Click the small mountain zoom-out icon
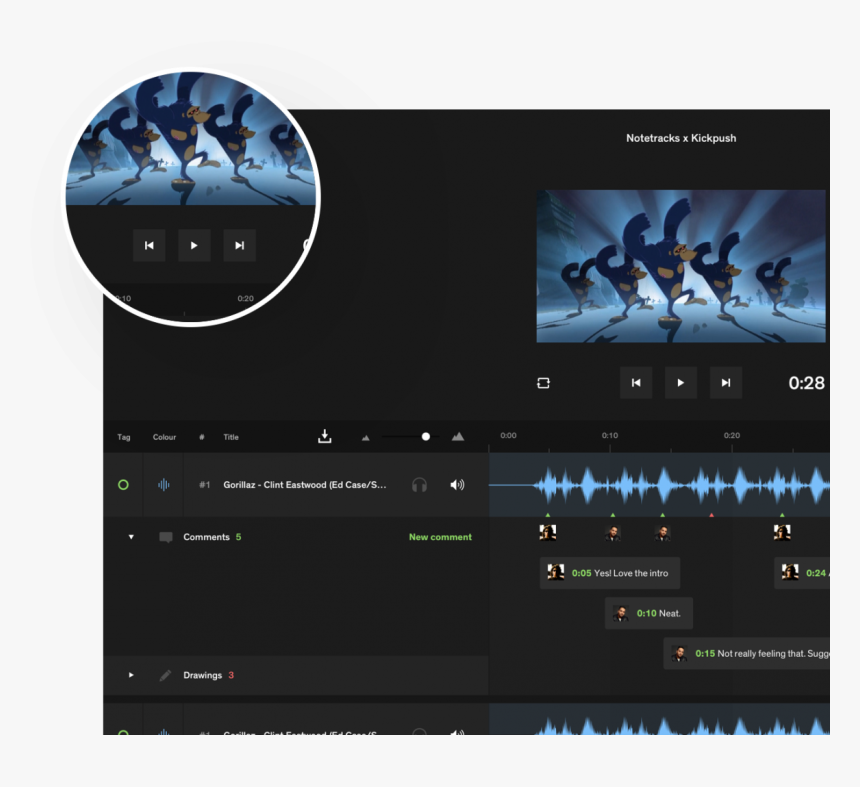 [x=366, y=438]
